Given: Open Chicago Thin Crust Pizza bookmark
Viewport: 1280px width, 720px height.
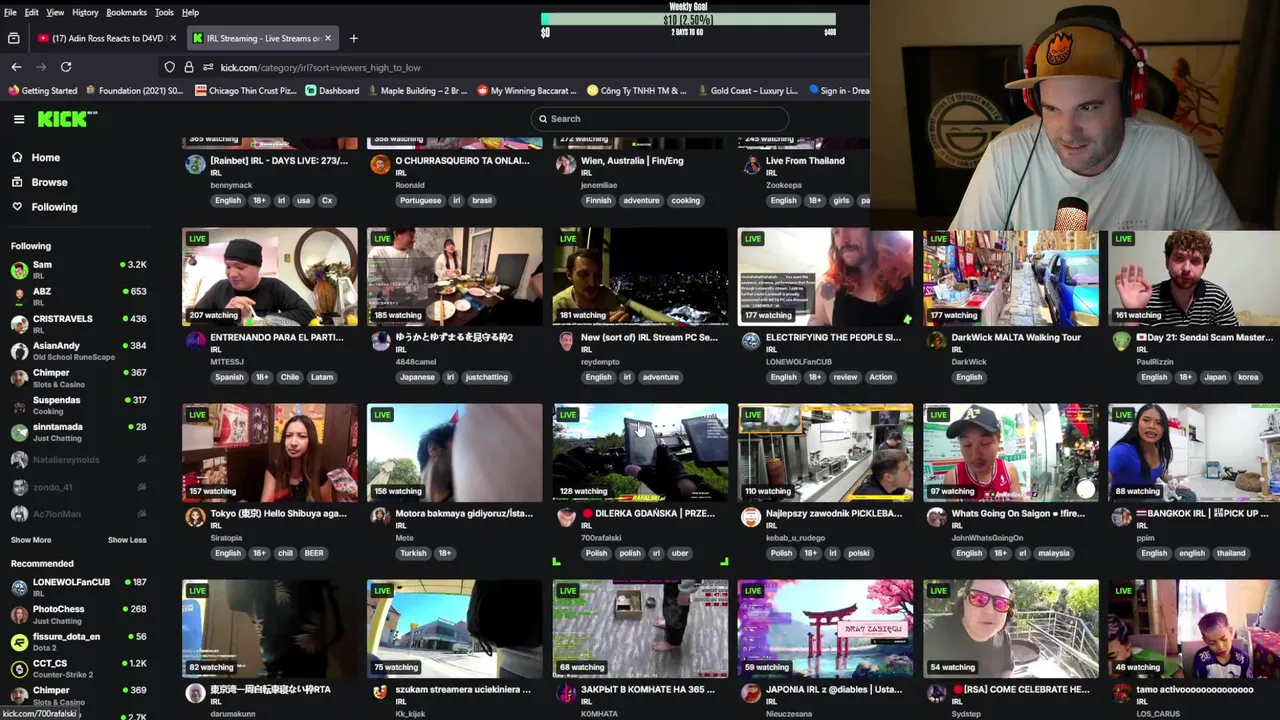Looking at the screenshot, I should pyautogui.click(x=246, y=91).
